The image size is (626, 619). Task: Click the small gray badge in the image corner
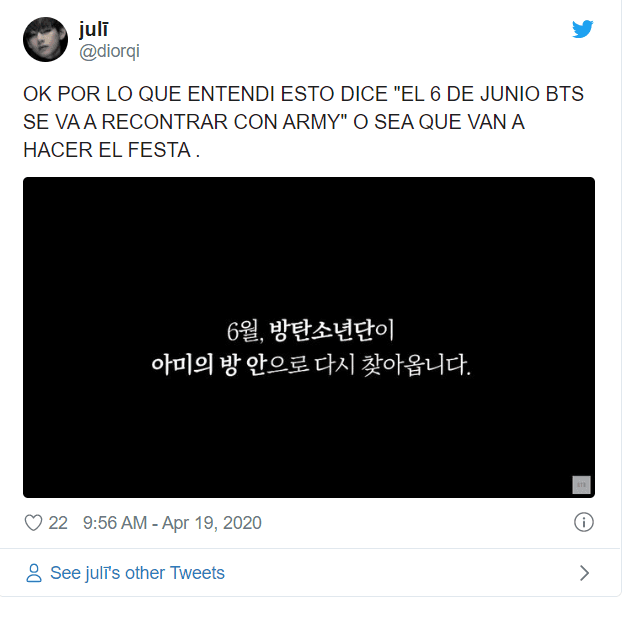click(581, 485)
